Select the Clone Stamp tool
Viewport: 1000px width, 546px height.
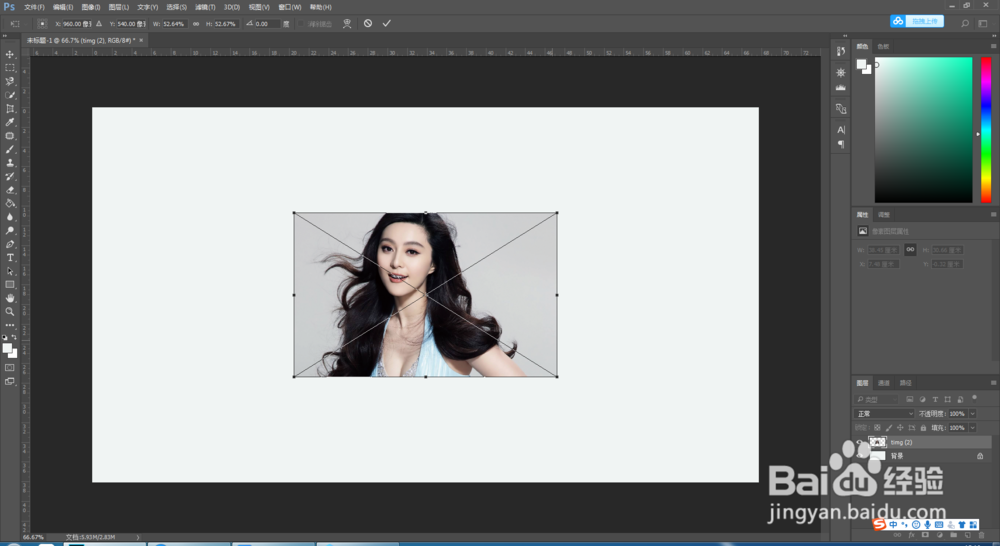[10, 163]
